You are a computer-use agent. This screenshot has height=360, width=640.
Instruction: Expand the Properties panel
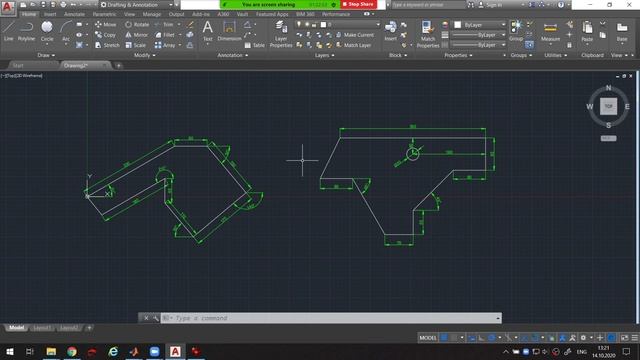(458, 55)
